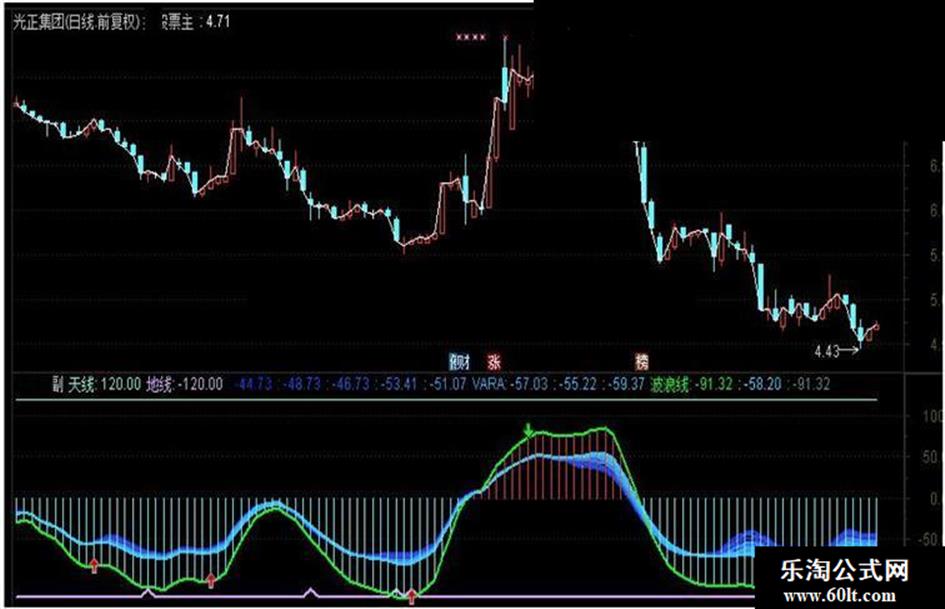Click the VARA: -57.03 indicator label
This screenshot has height=609, width=945.
pyautogui.click(x=510, y=384)
